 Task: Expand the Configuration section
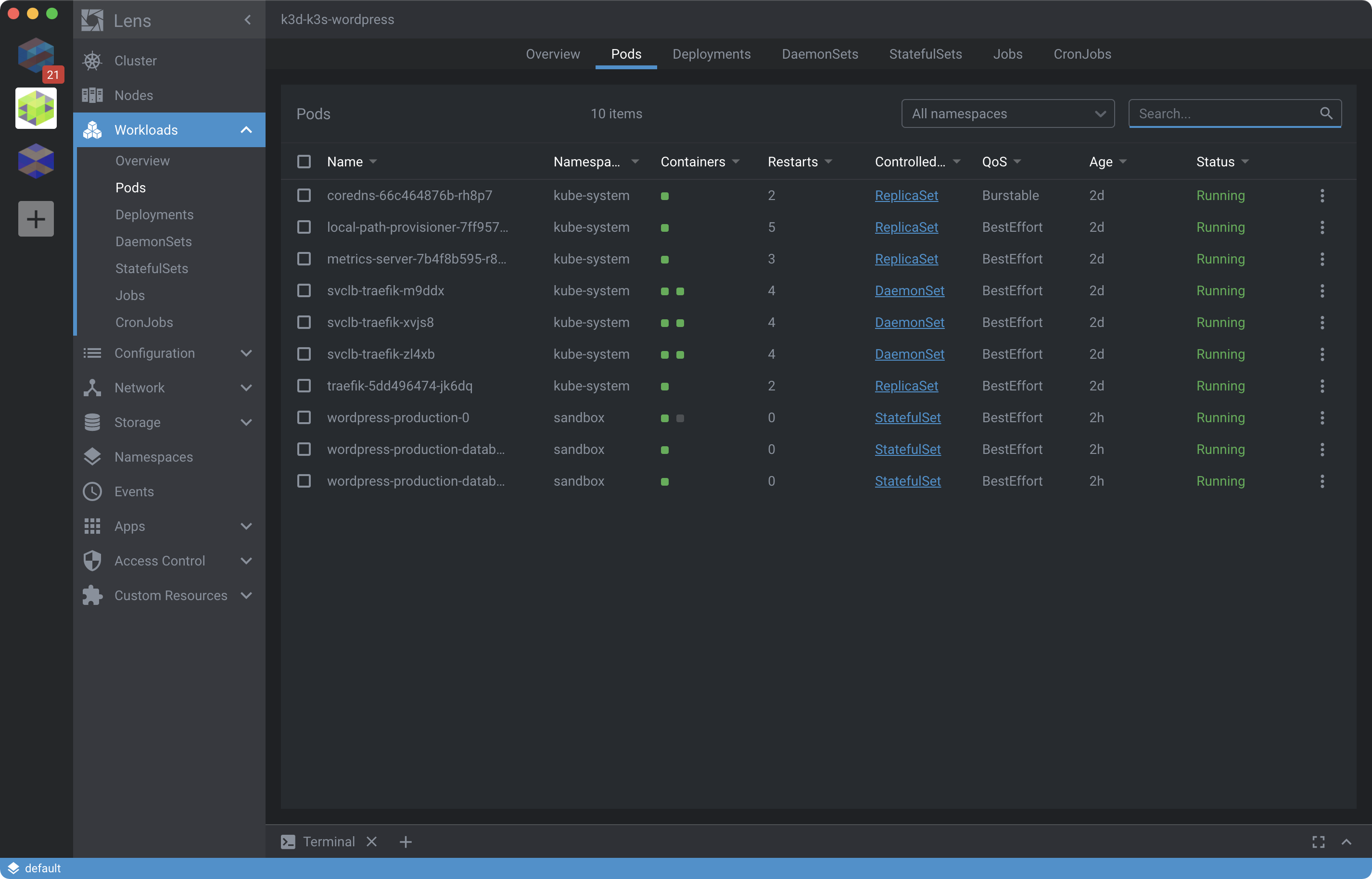246,353
